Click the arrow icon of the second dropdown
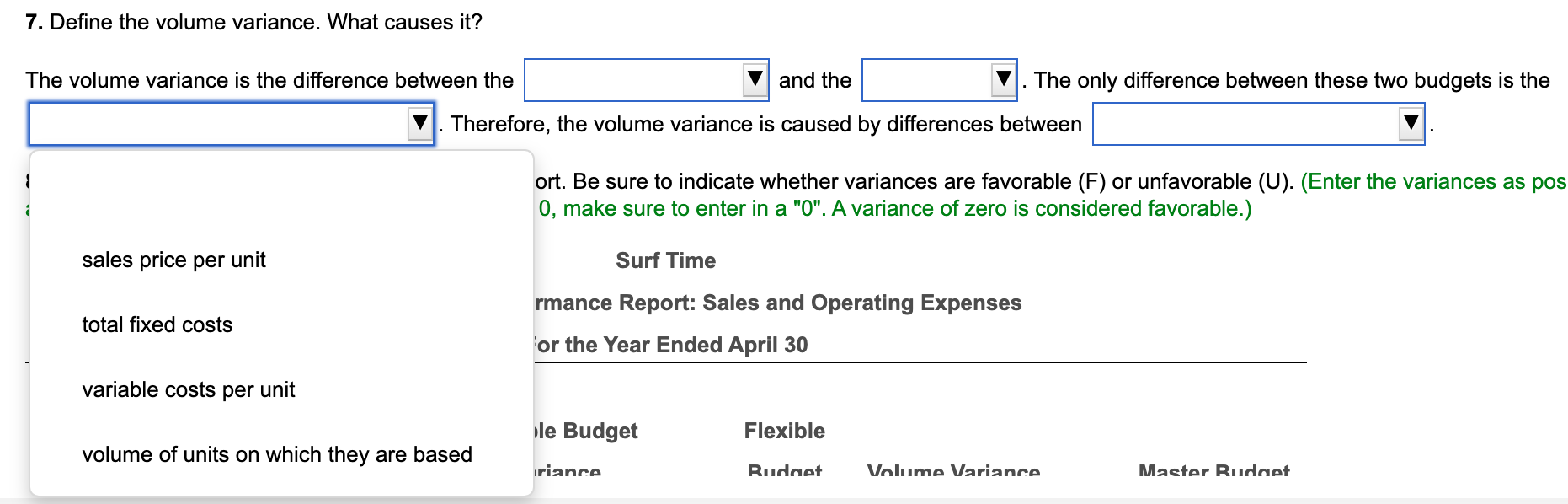The height and width of the screenshot is (504, 1568). [x=1001, y=79]
